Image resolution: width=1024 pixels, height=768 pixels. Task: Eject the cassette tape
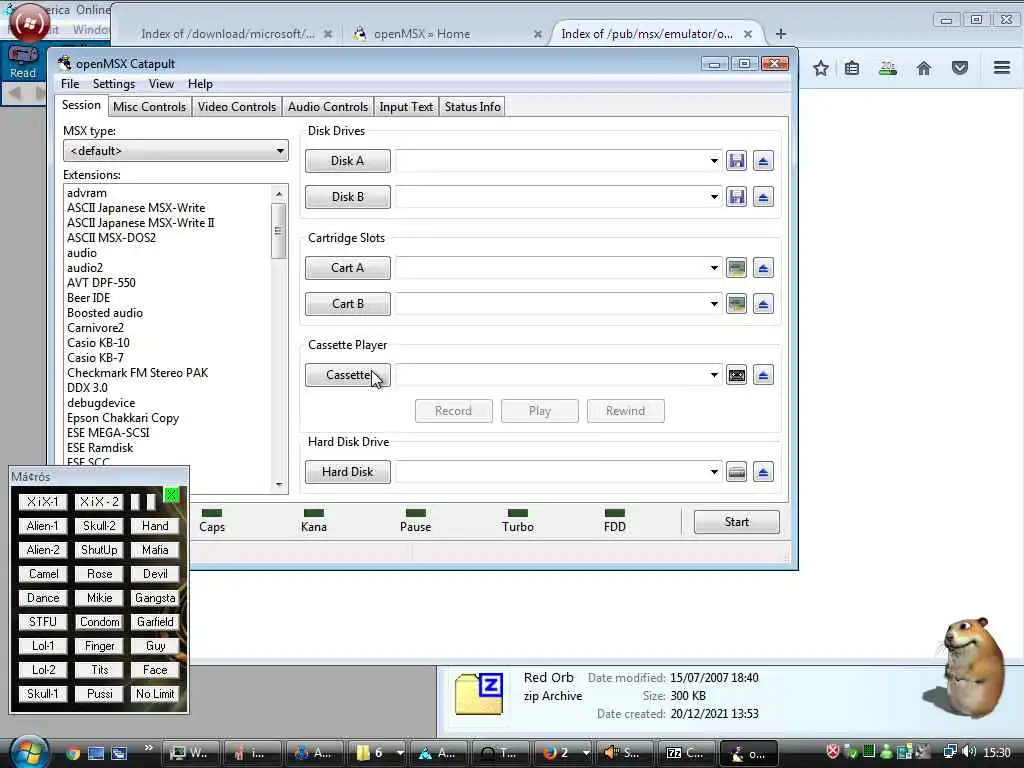pos(763,375)
